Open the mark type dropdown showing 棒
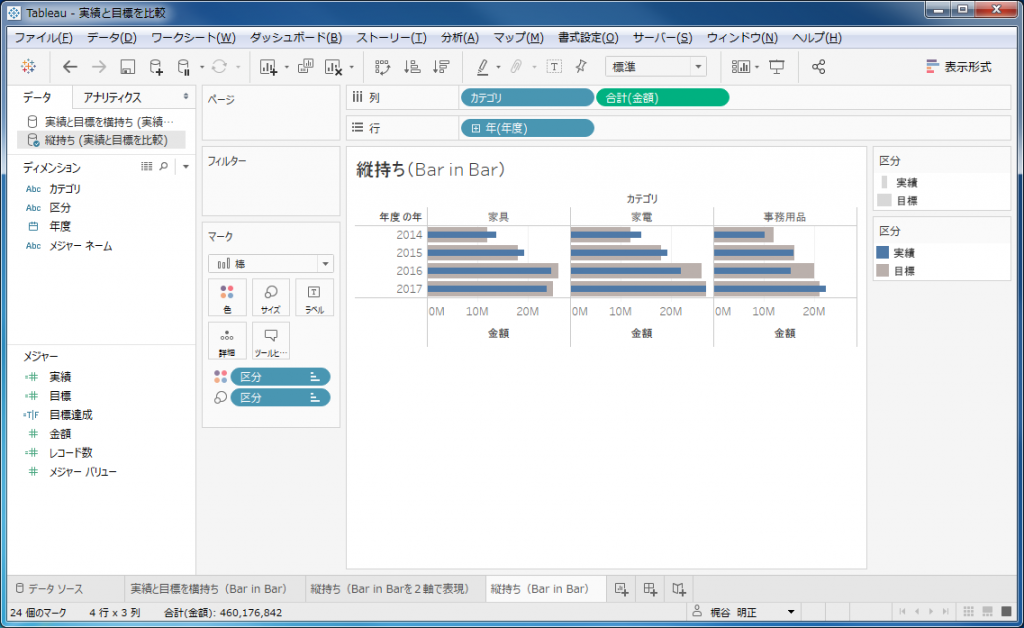The image size is (1024, 628). (270, 263)
